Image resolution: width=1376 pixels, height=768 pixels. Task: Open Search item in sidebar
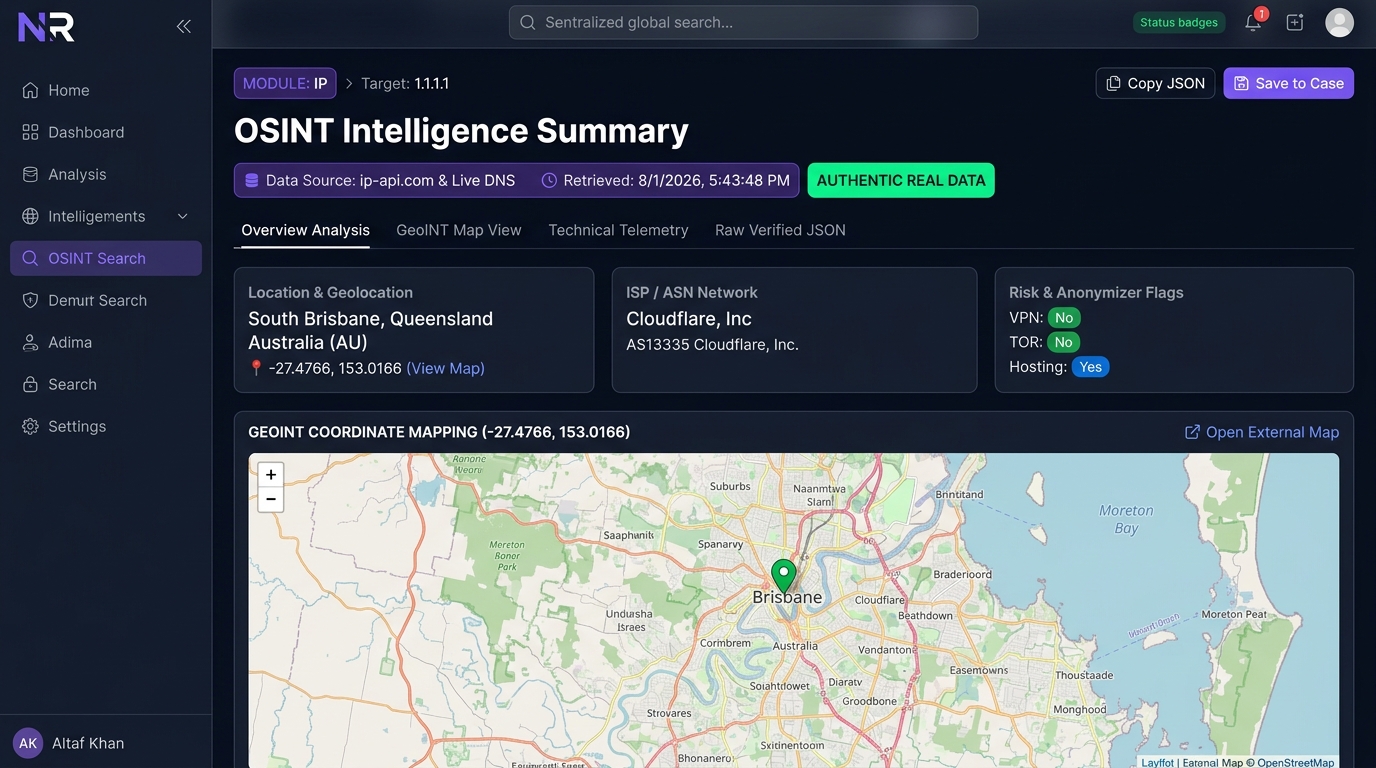pyautogui.click(x=106, y=384)
